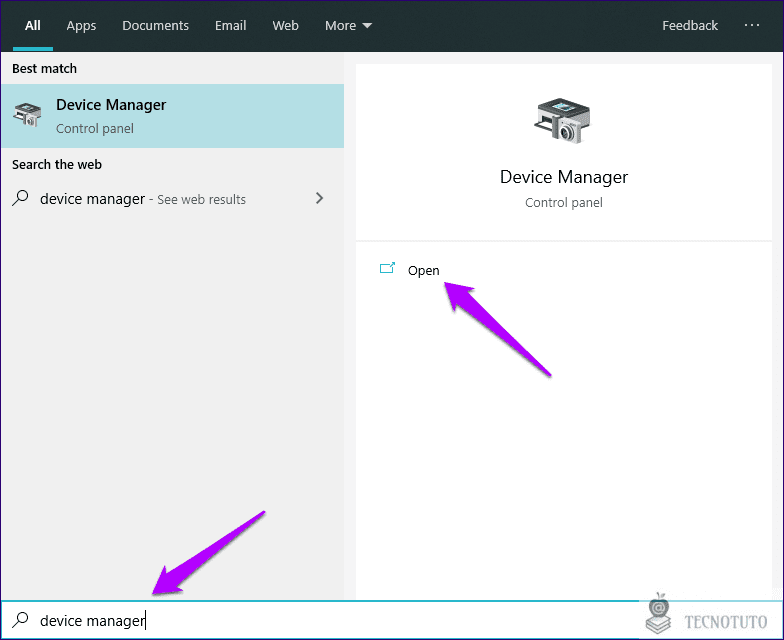Screen dimensions: 784x640
Task: Click Open to launch Device Manager
Action: 424,270
